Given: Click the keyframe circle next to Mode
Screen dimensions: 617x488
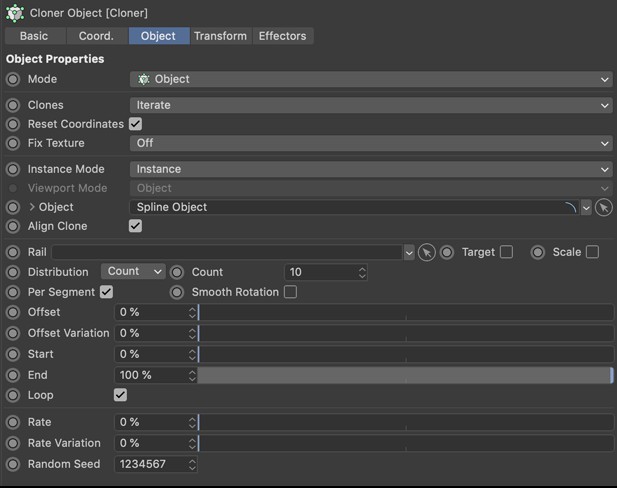Looking at the screenshot, I should coord(13,79).
